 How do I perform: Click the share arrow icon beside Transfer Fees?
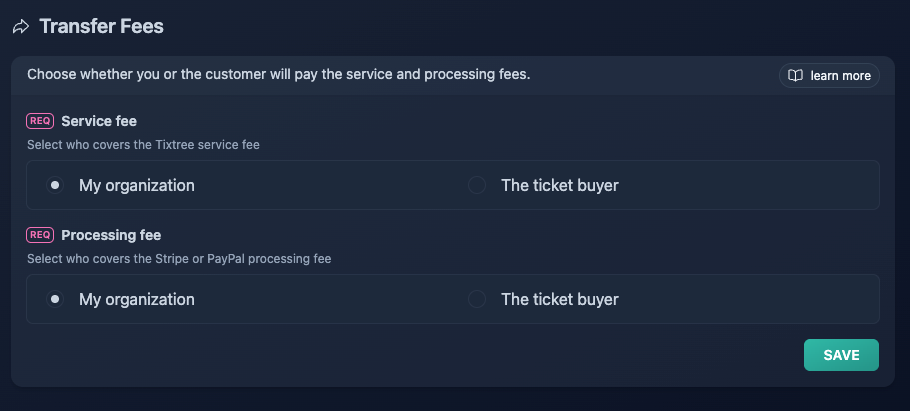click(x=21, y=27)
